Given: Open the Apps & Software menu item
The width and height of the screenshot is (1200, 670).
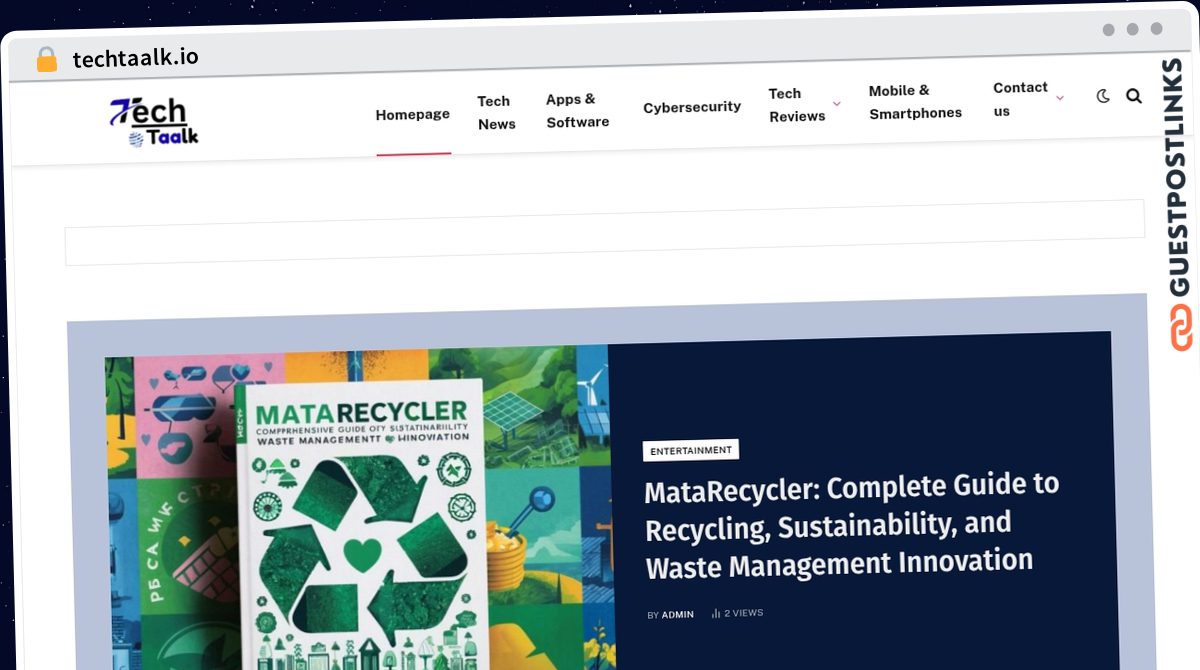Looking at the screenshot, I should [577, 110].
